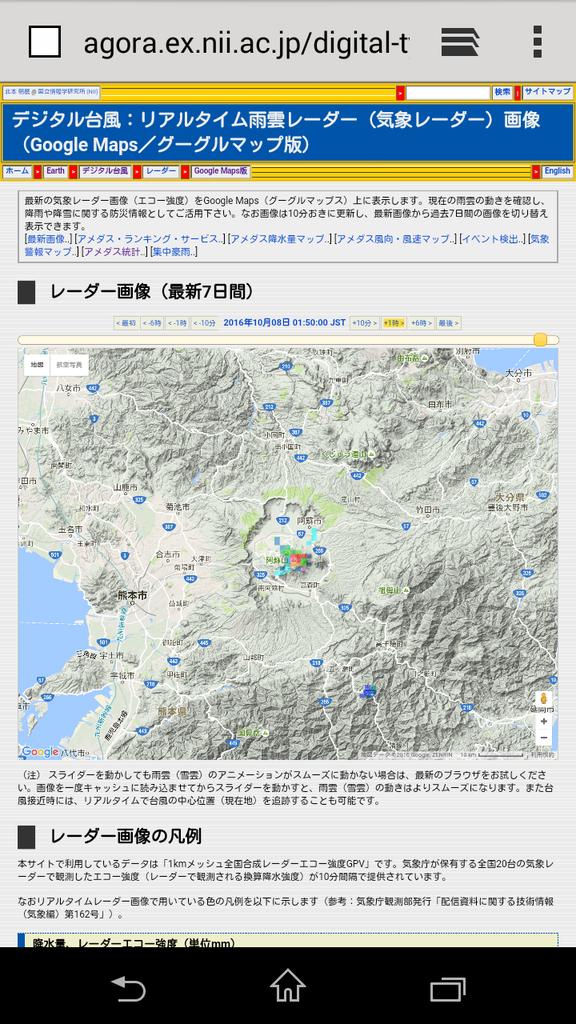The width and height of the screenshot is (576, 1024).
Task: Switch the site to English
Action: (x=557, y=172)
